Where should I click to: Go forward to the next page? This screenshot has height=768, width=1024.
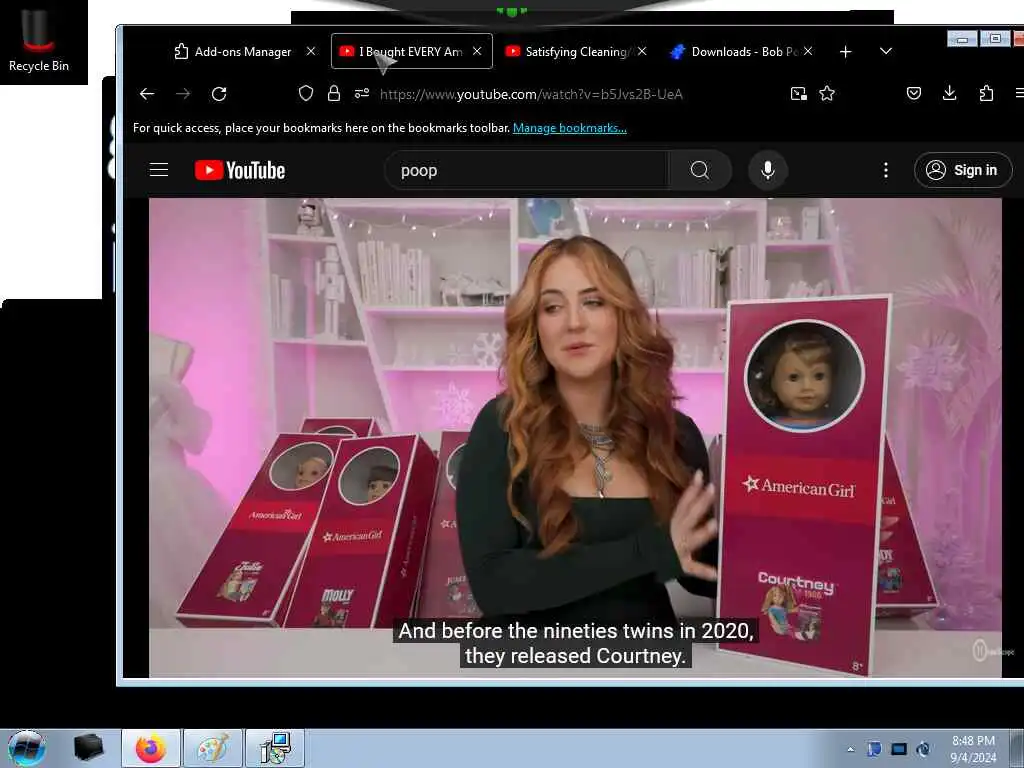[x=183, y=94]
